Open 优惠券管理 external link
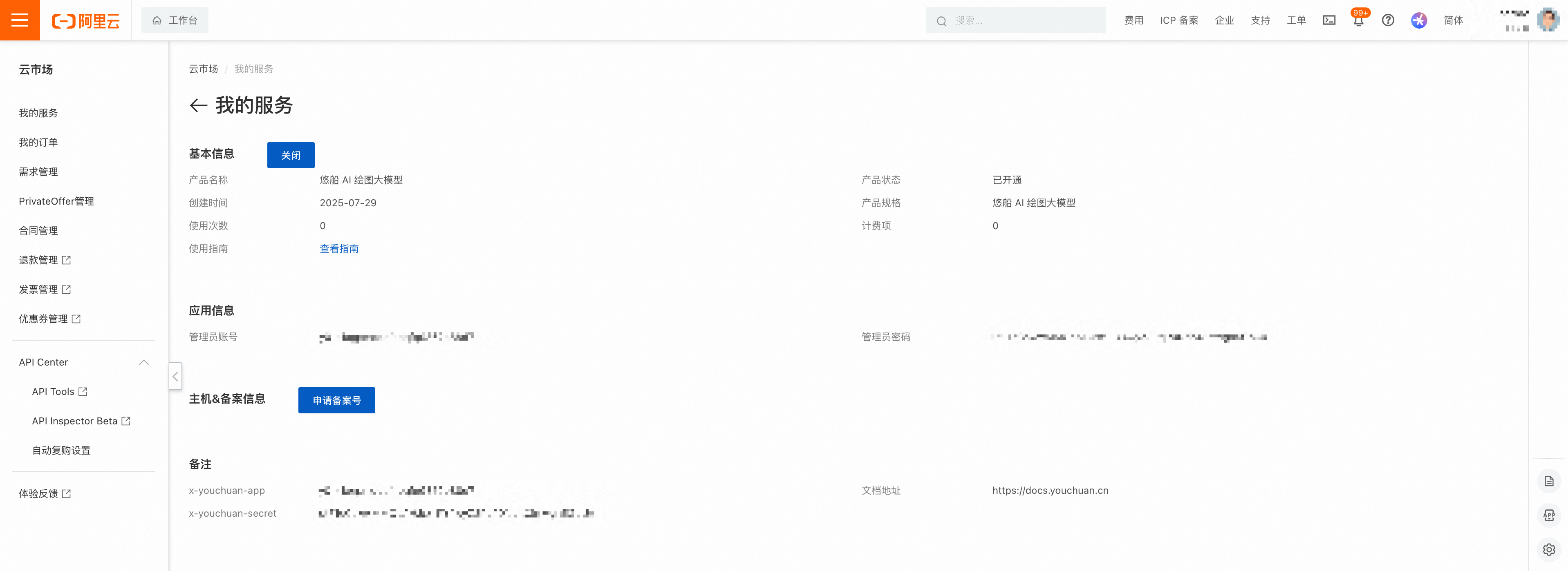1568x571 pixels. click(x=50, y=319)
